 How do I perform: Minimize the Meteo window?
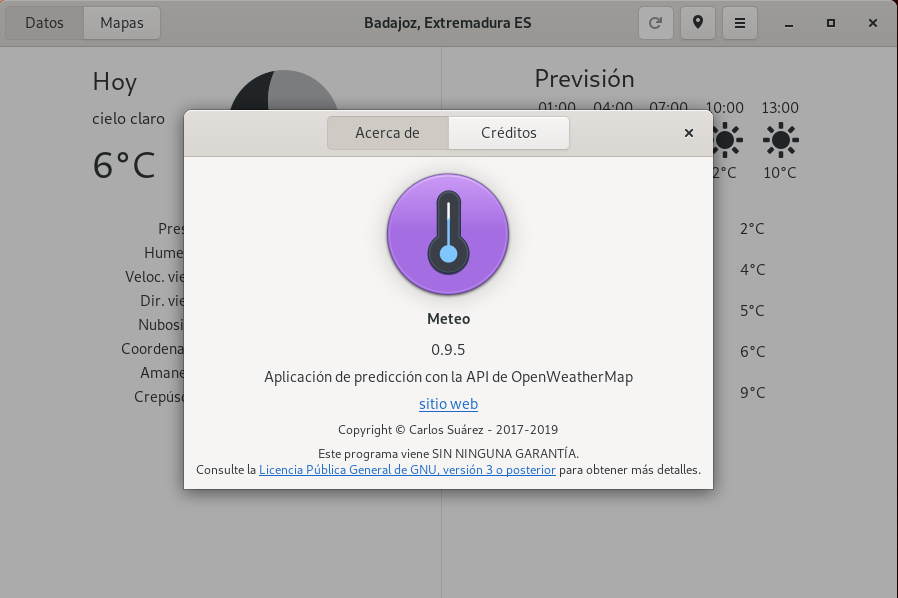pyautogui.click(x=789, y=23)
